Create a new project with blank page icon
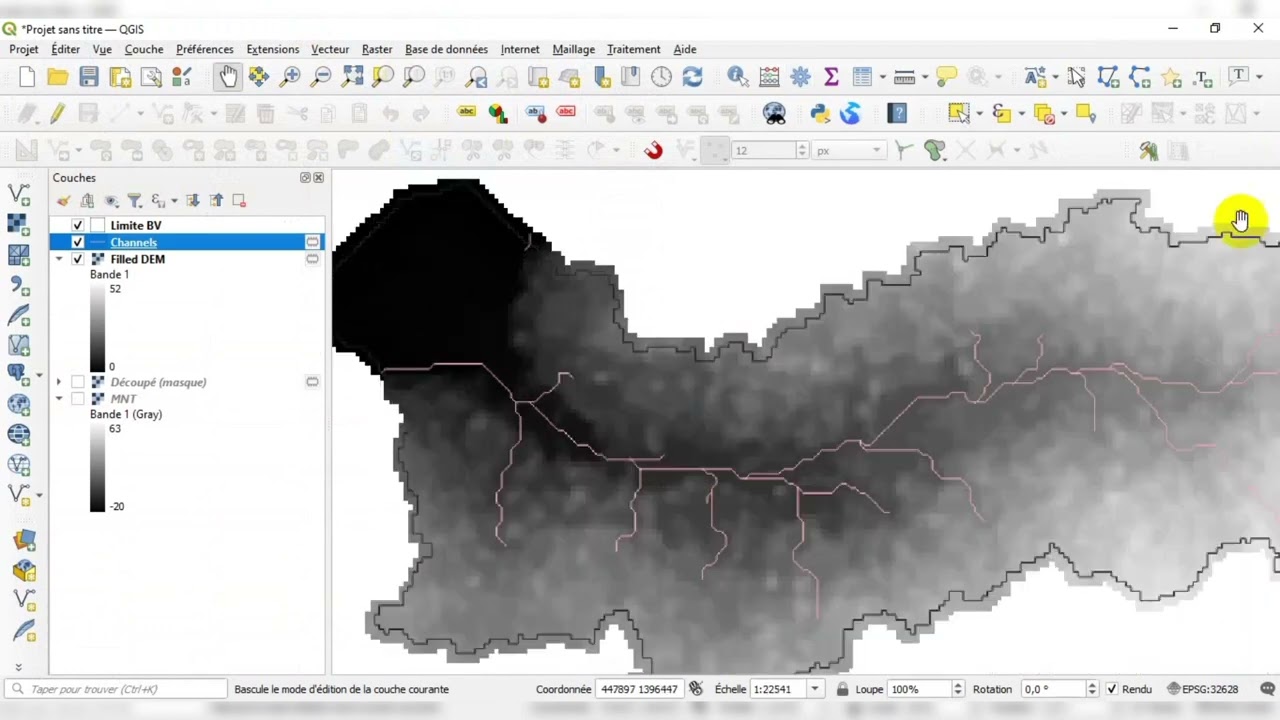1280x720 pixels. pos(27,77)
